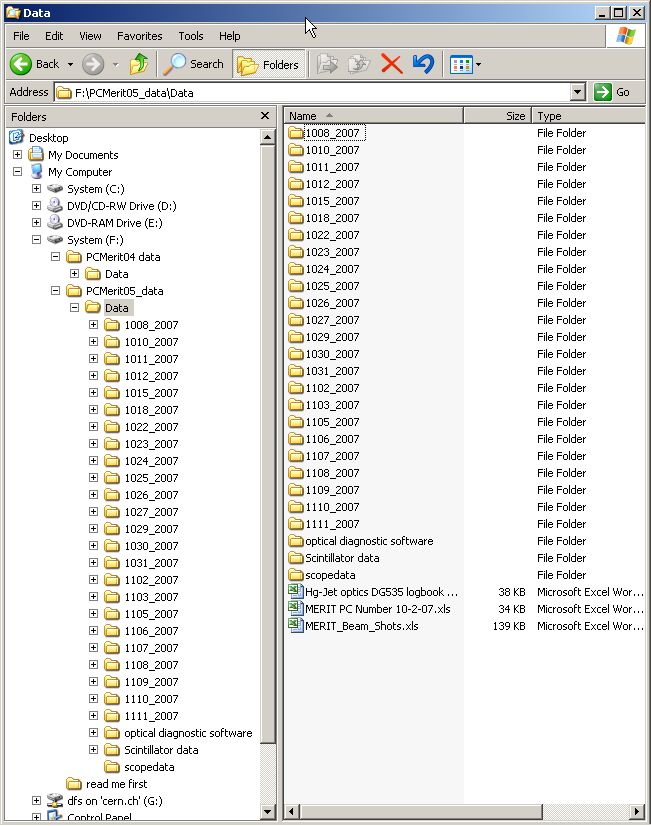651x826 pixels.
Task: Collapse the PCMerit05_data tree folder
Action: click(55, 290)
